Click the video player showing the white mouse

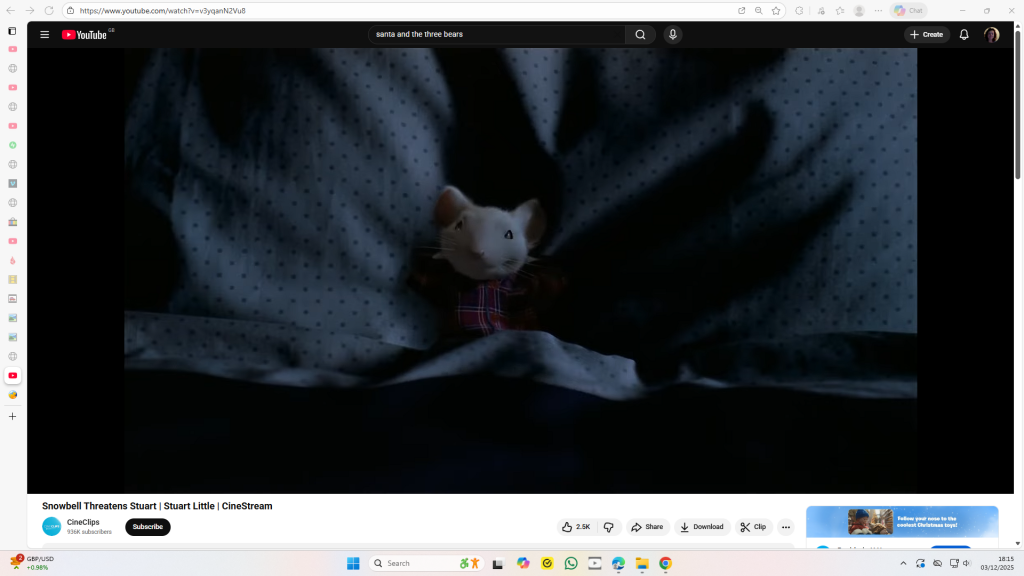point(520,270)
